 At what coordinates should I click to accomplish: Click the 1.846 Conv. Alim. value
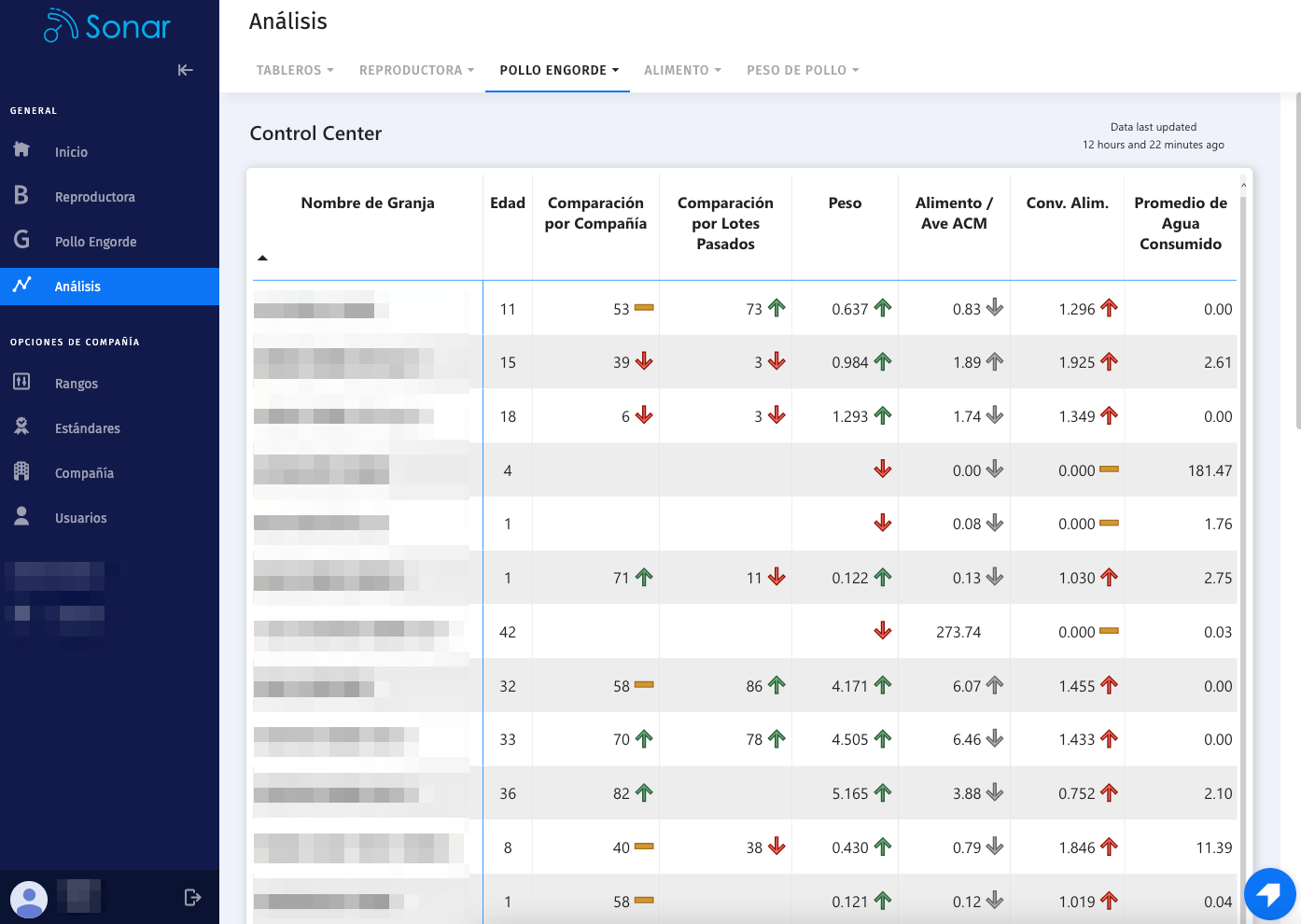click(x=1076, y=847)
